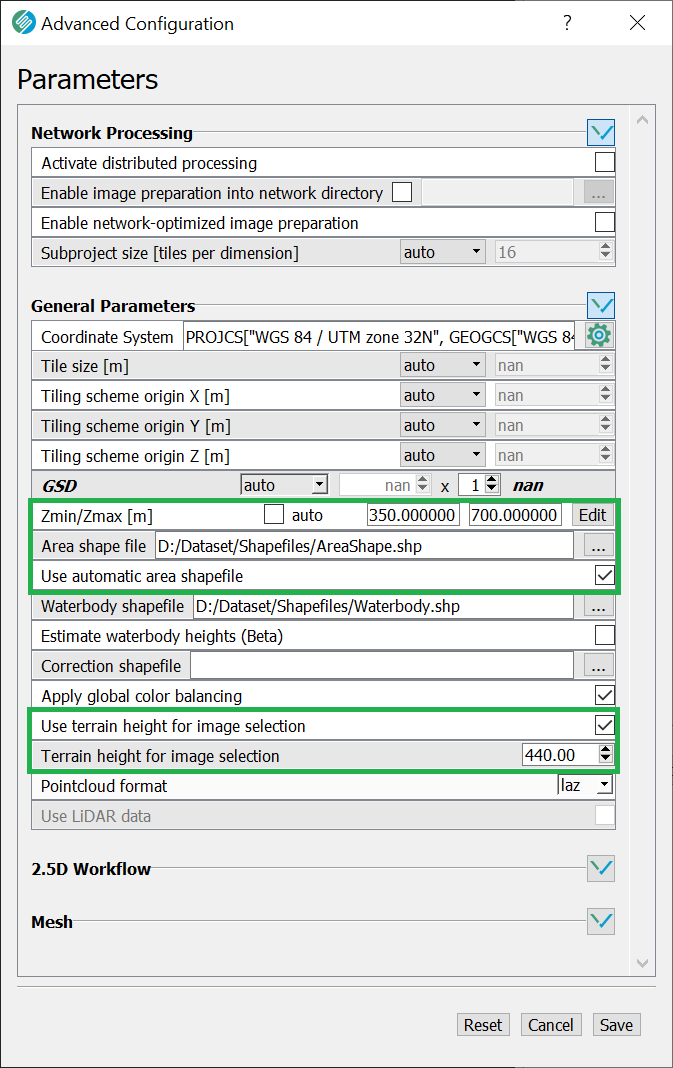
Task: Browse for the Correction shapefile
Action: [598, 665]
